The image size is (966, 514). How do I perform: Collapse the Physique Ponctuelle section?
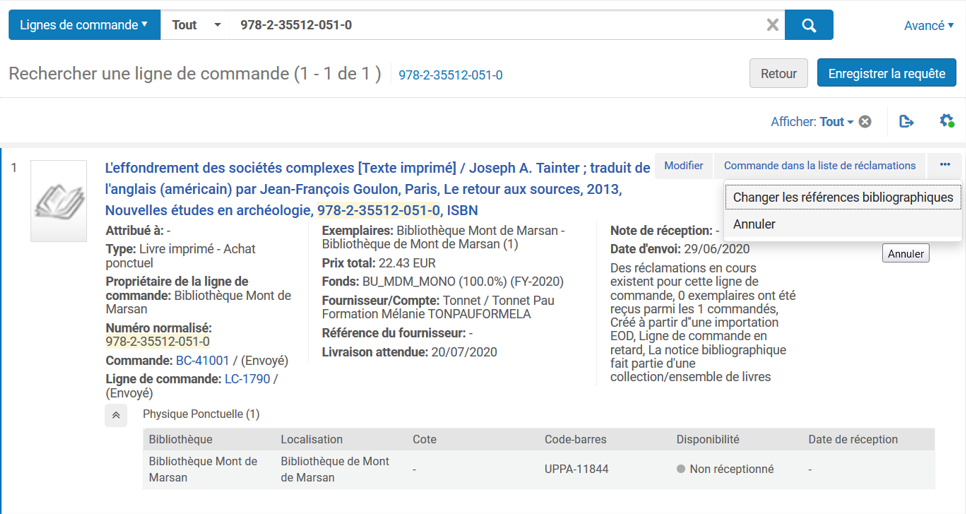[116, 415]
